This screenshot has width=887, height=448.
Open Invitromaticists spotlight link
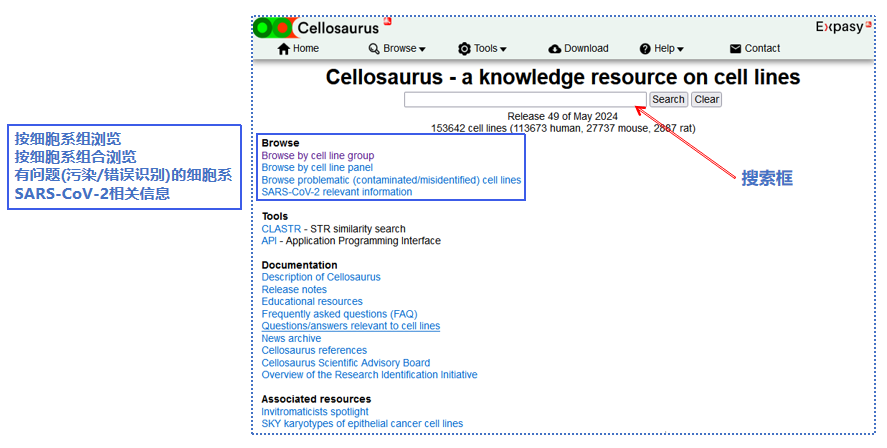pos(314,412)
